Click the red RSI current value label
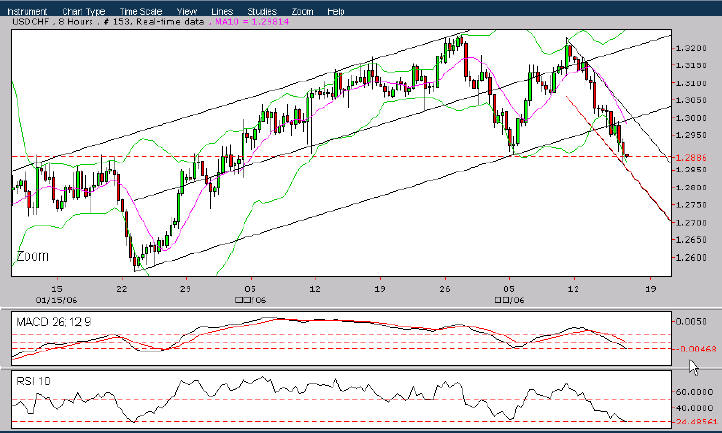 (695, 422)
